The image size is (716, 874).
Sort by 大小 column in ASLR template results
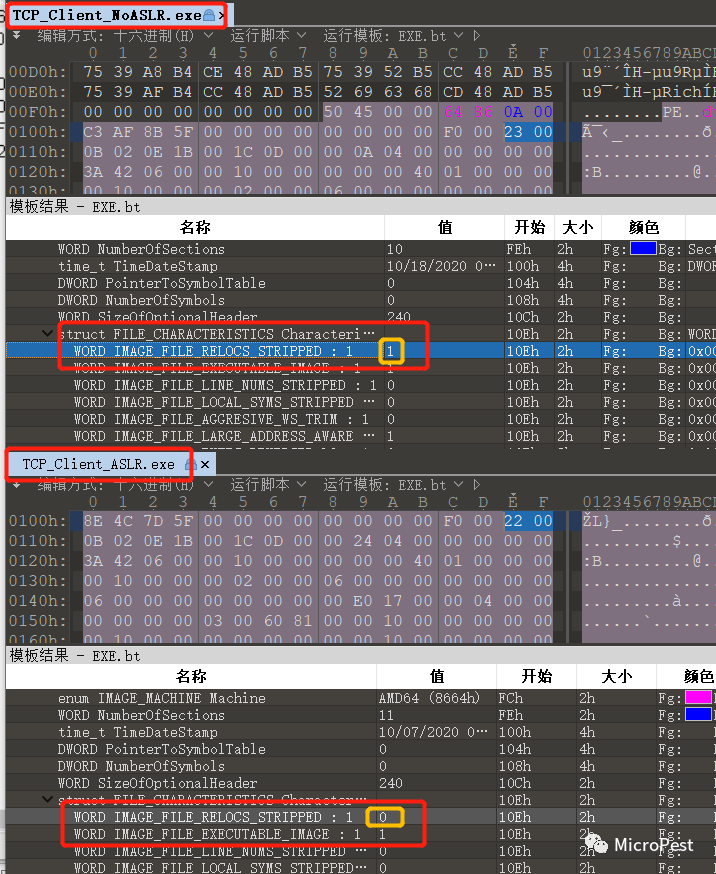616,676
